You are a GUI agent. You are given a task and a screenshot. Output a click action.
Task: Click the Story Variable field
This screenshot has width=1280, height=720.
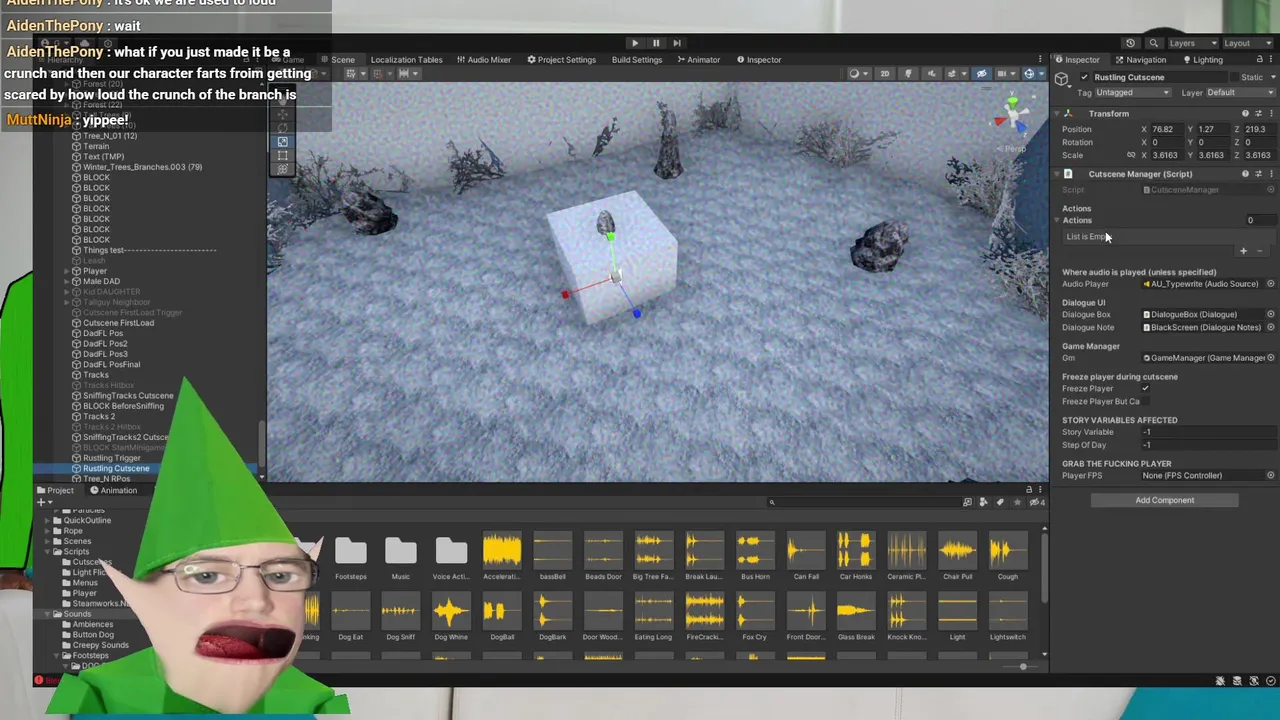1210,432
